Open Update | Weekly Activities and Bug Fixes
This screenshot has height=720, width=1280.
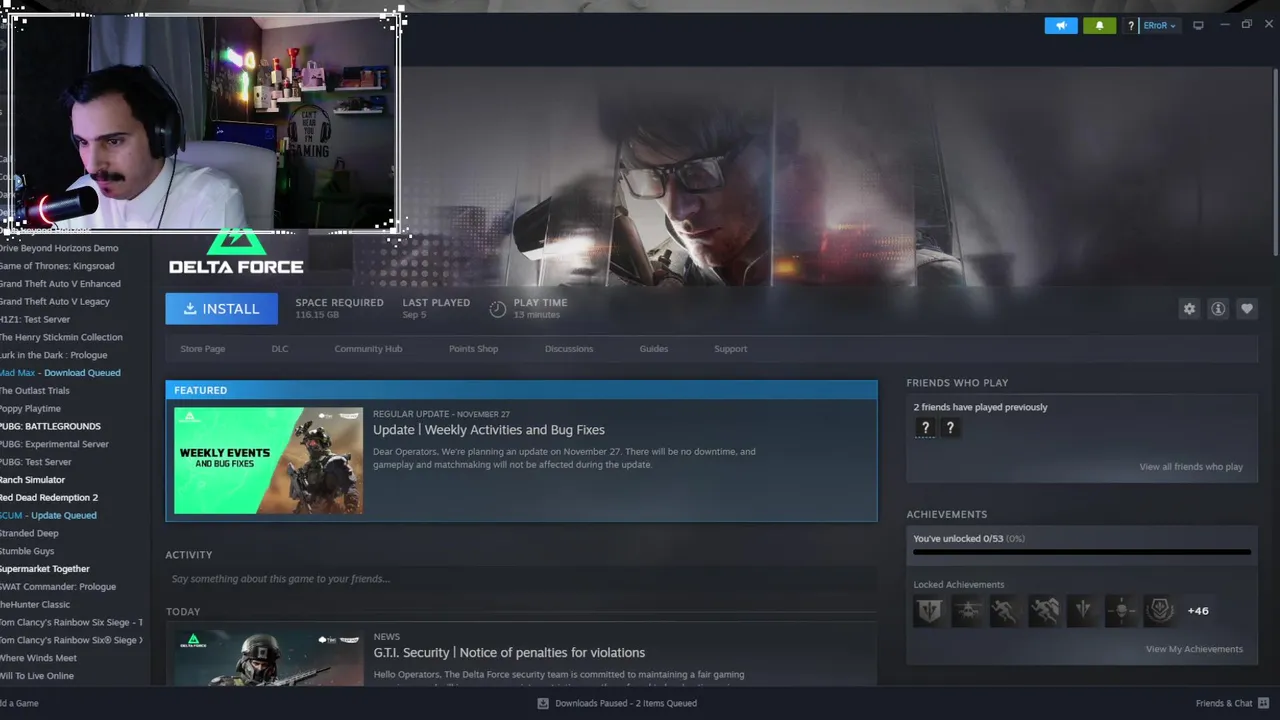[x=489, y=430]
